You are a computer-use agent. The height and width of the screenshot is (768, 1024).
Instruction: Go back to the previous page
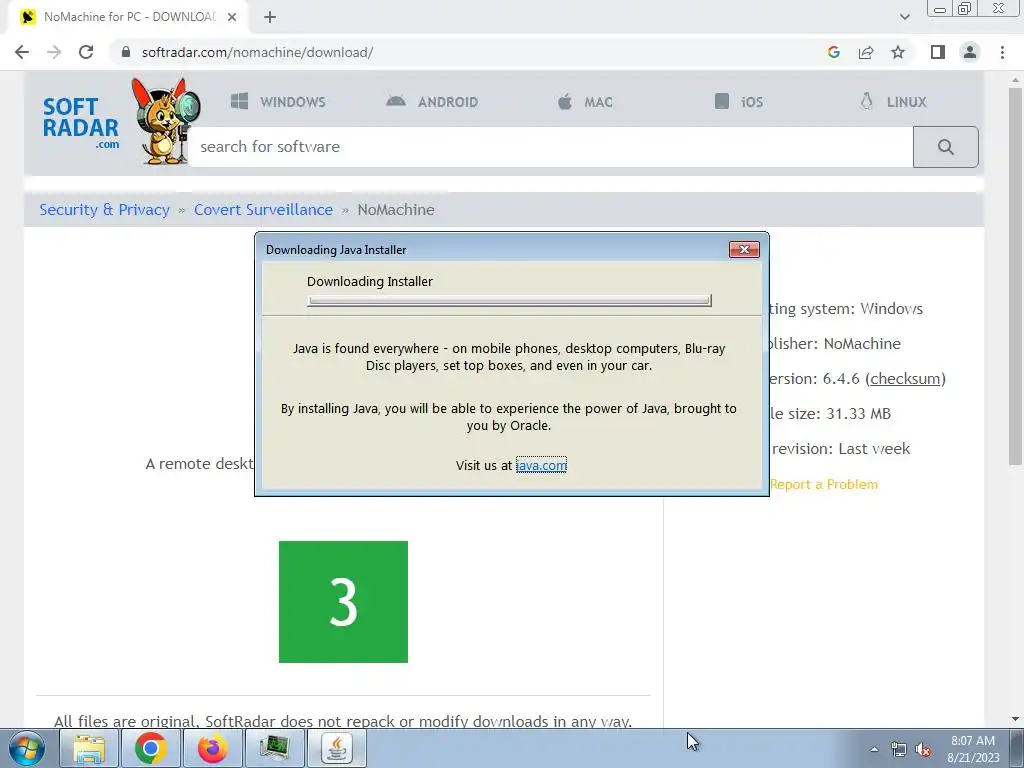click(x=22, y=52)
